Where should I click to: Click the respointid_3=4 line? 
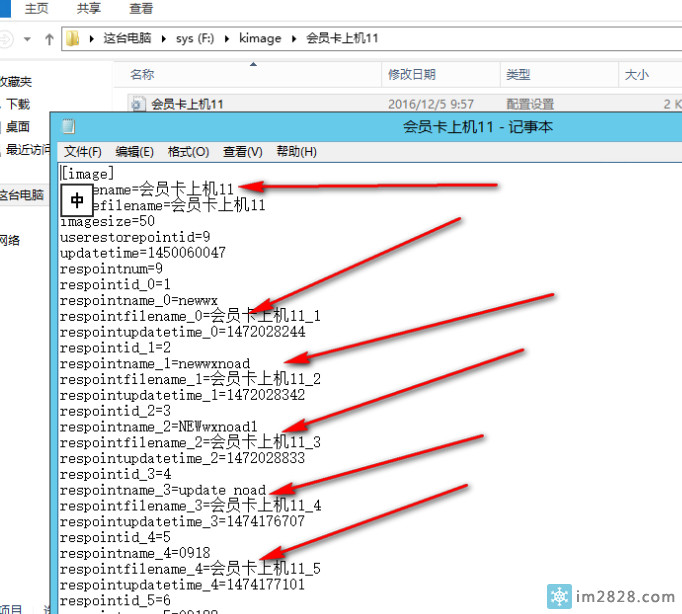click(x=115, y=474)
